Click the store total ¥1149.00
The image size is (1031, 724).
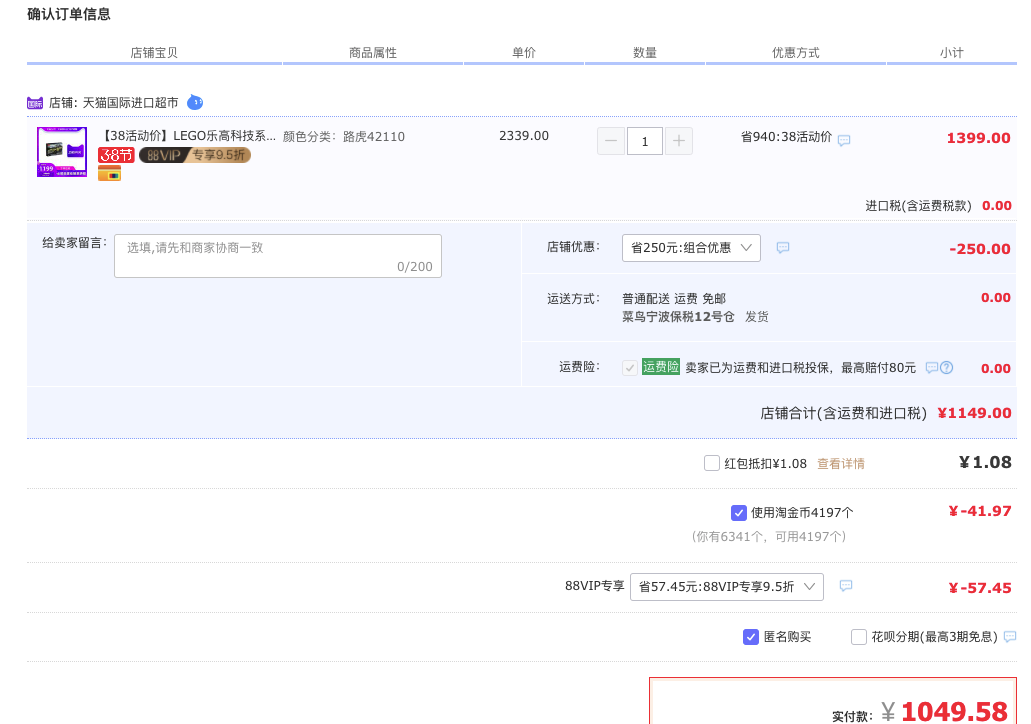pos(974,413)
